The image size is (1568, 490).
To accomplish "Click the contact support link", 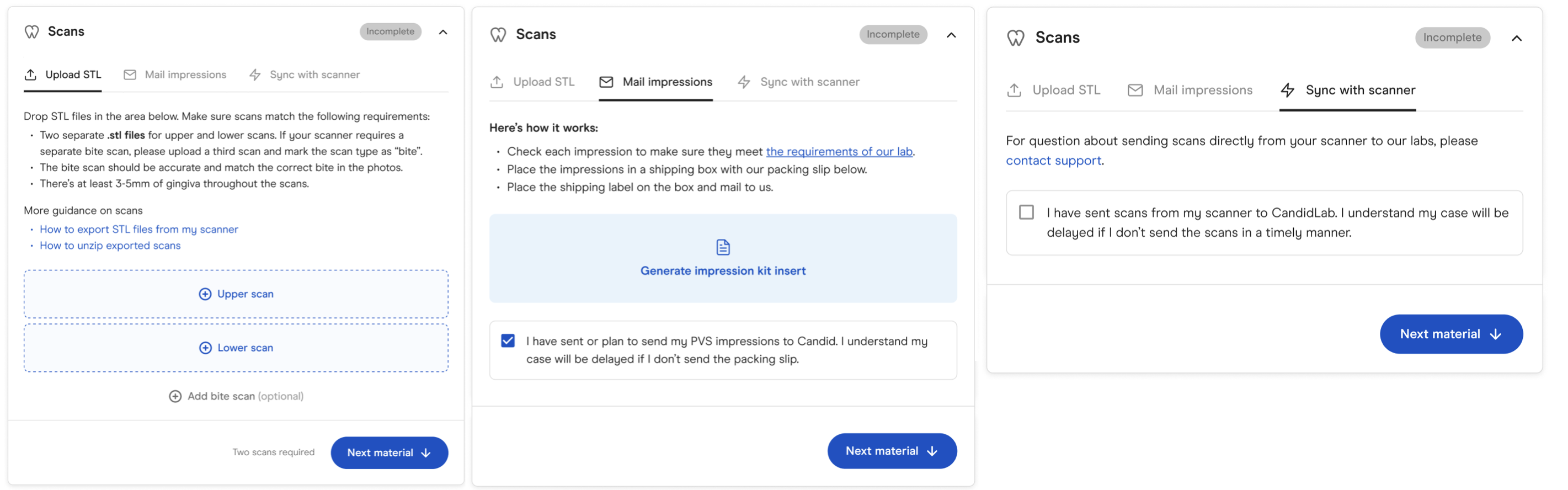I will point(1053,161).
